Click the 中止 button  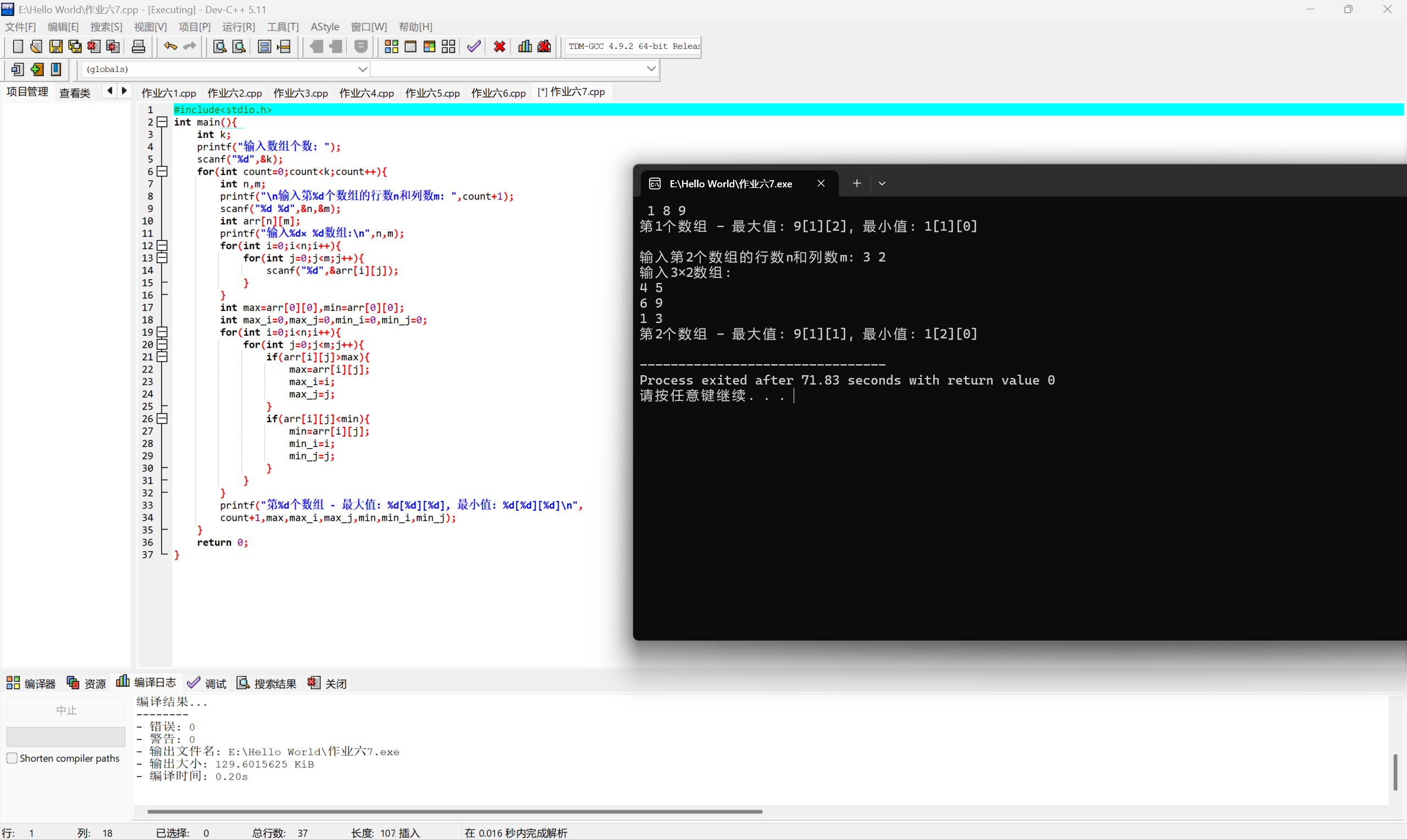tap(66, 710)
